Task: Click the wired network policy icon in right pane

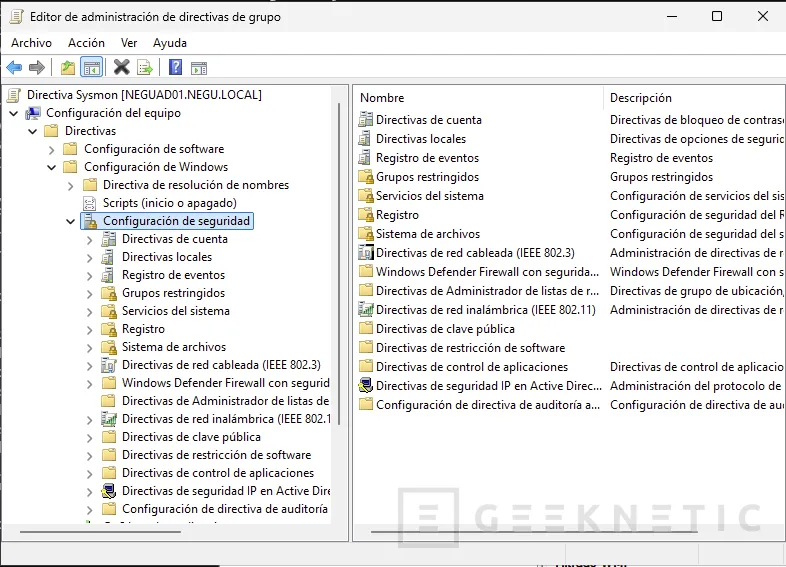Action: click(x=366, y=252)
